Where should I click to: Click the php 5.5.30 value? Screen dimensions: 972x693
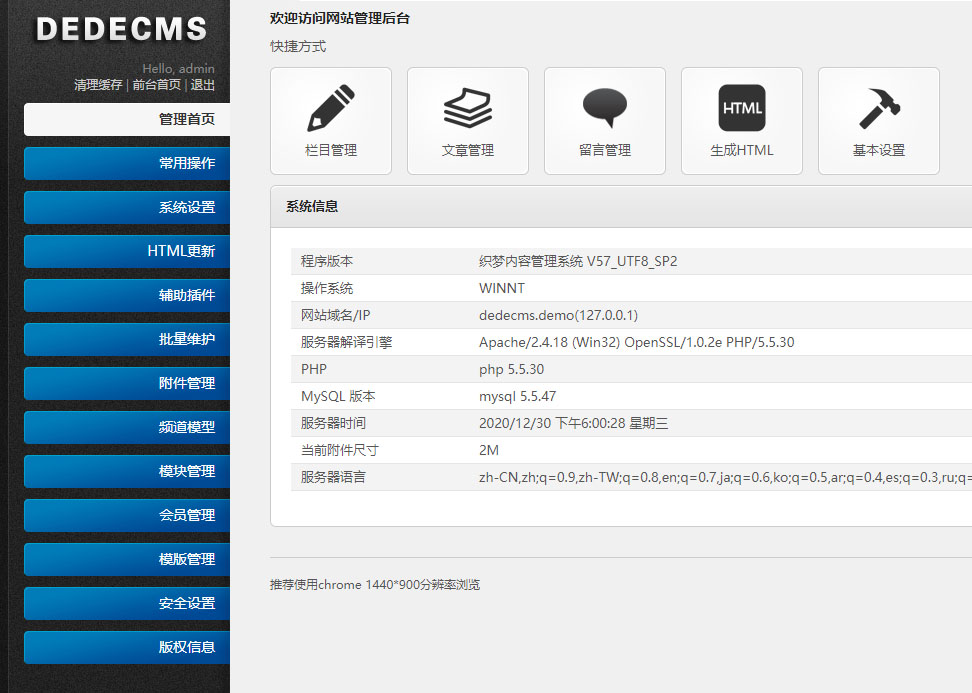pos(511,369)
